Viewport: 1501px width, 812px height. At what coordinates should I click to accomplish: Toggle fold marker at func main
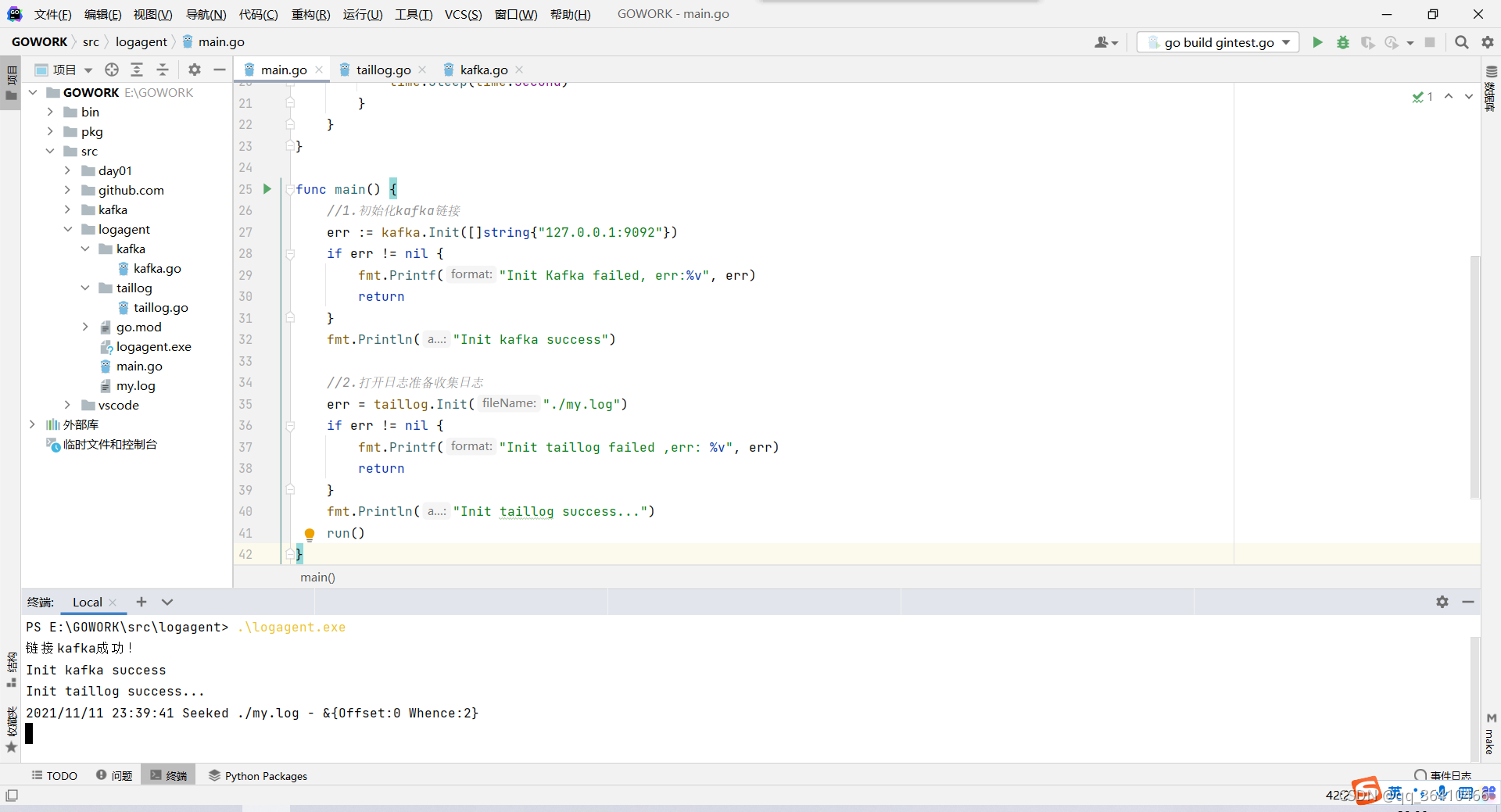[x=290, y=189]
